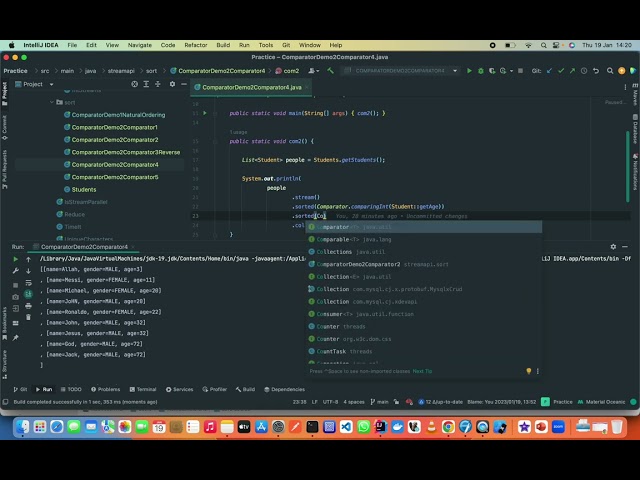Open Project panel gear options

pyautogui.click(x=172, y=84)
